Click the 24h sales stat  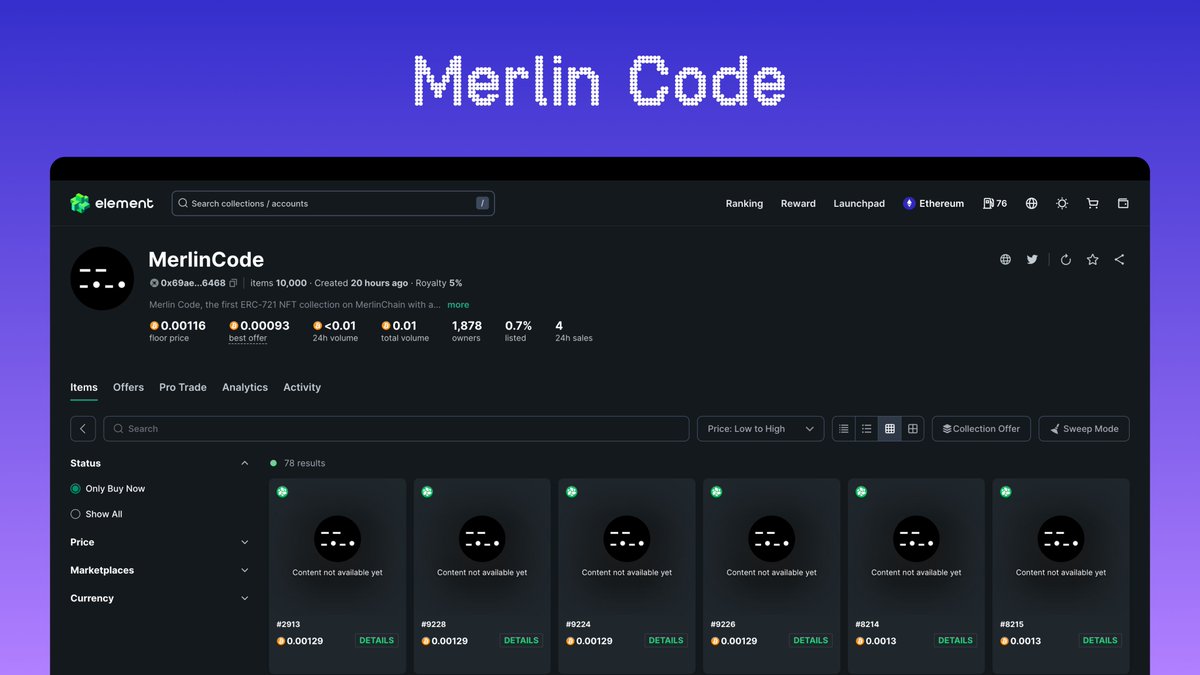click(x=574, y=331)
